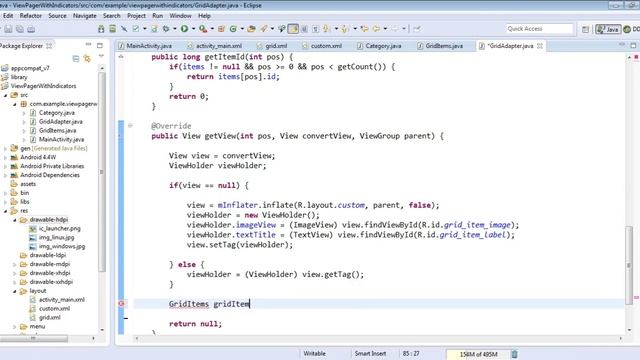Expand the drawable-mdpi folder

[x=15, y=264]
